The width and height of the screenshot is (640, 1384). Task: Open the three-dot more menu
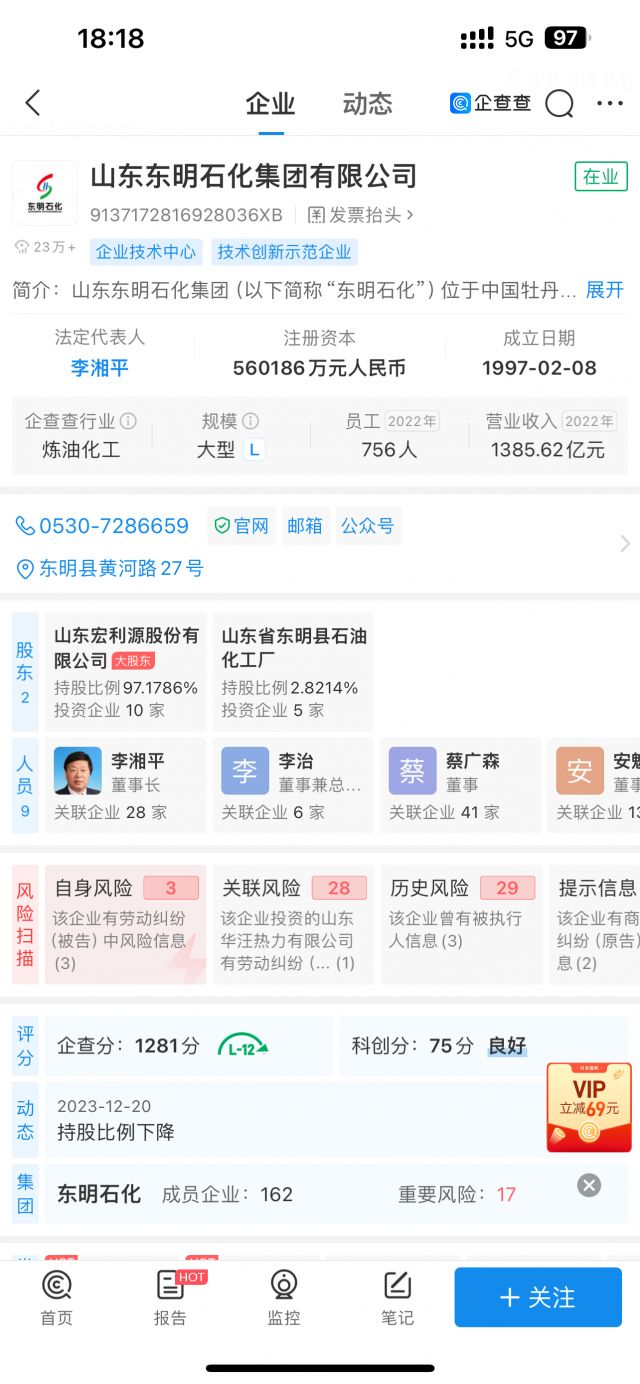click(x=610, y=103)
